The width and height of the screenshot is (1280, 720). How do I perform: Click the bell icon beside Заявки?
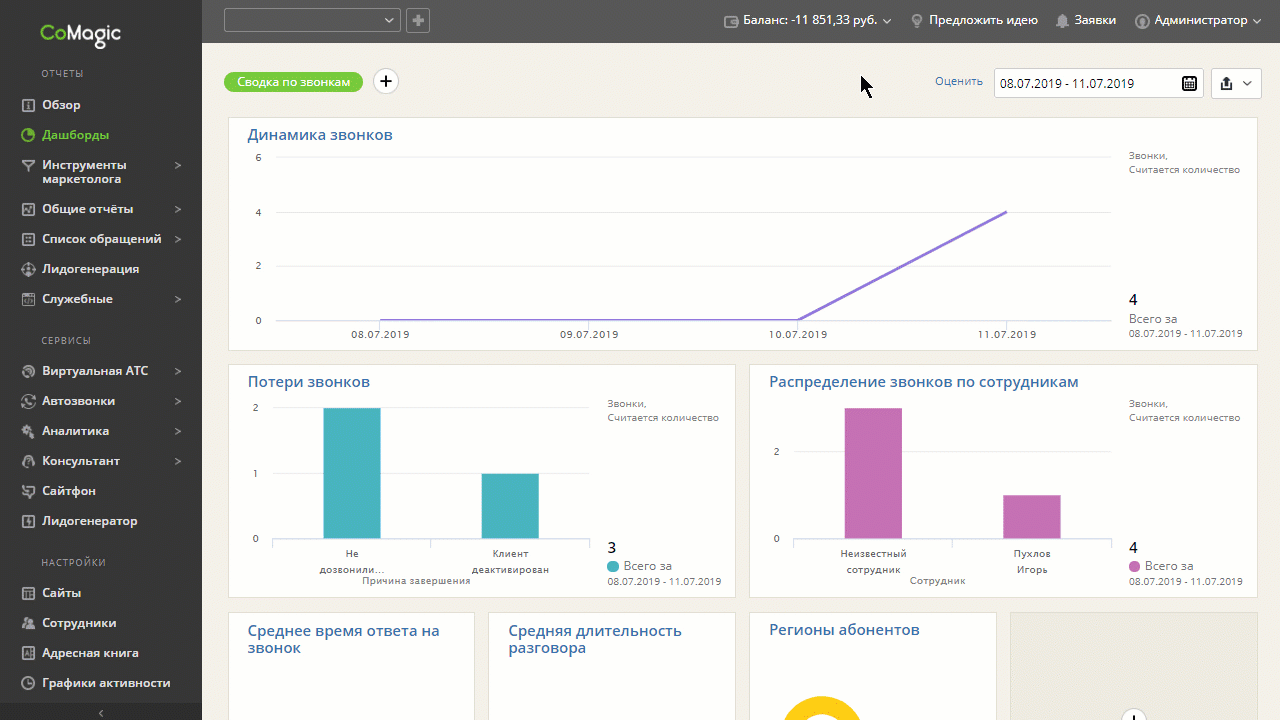1062,20
